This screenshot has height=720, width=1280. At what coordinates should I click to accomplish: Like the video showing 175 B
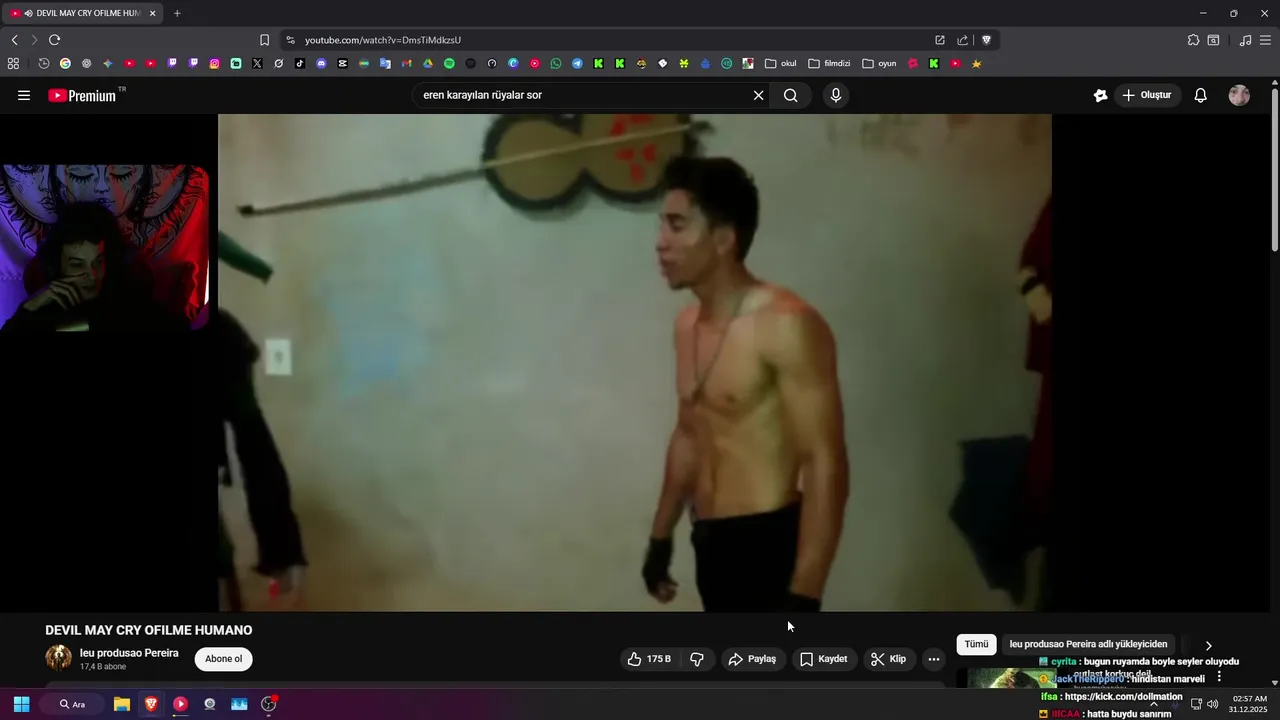pos(649,659)
